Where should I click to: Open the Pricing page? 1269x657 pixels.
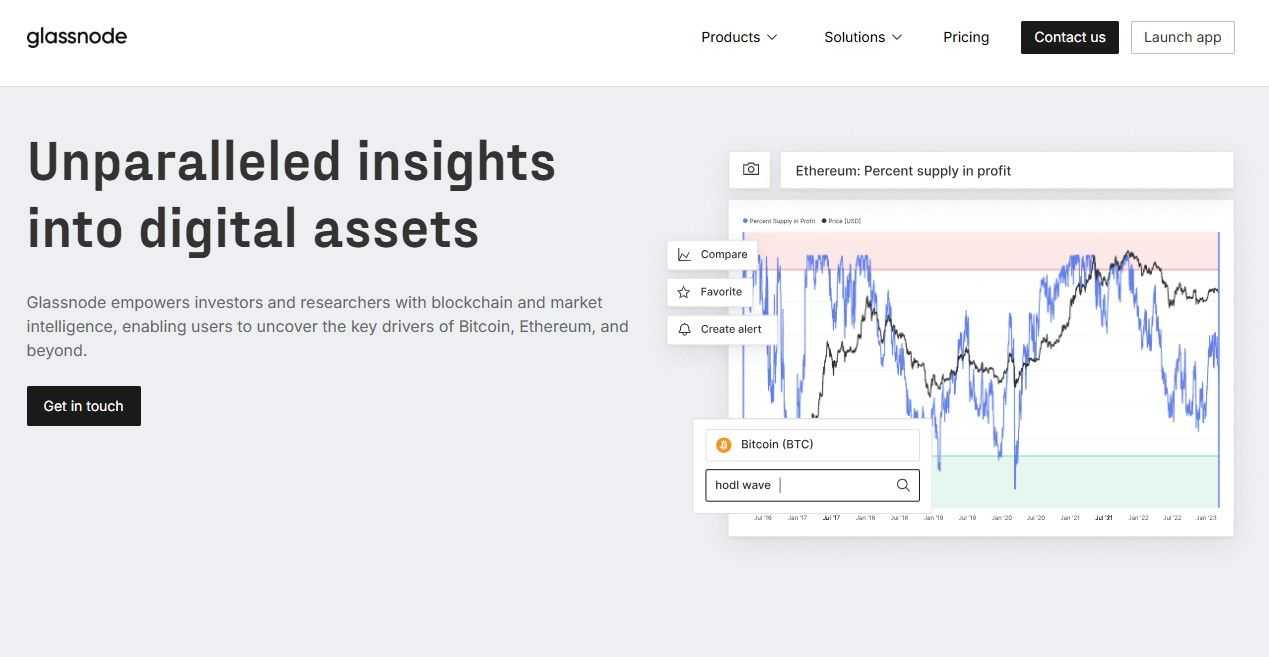(x=966, y=37)
